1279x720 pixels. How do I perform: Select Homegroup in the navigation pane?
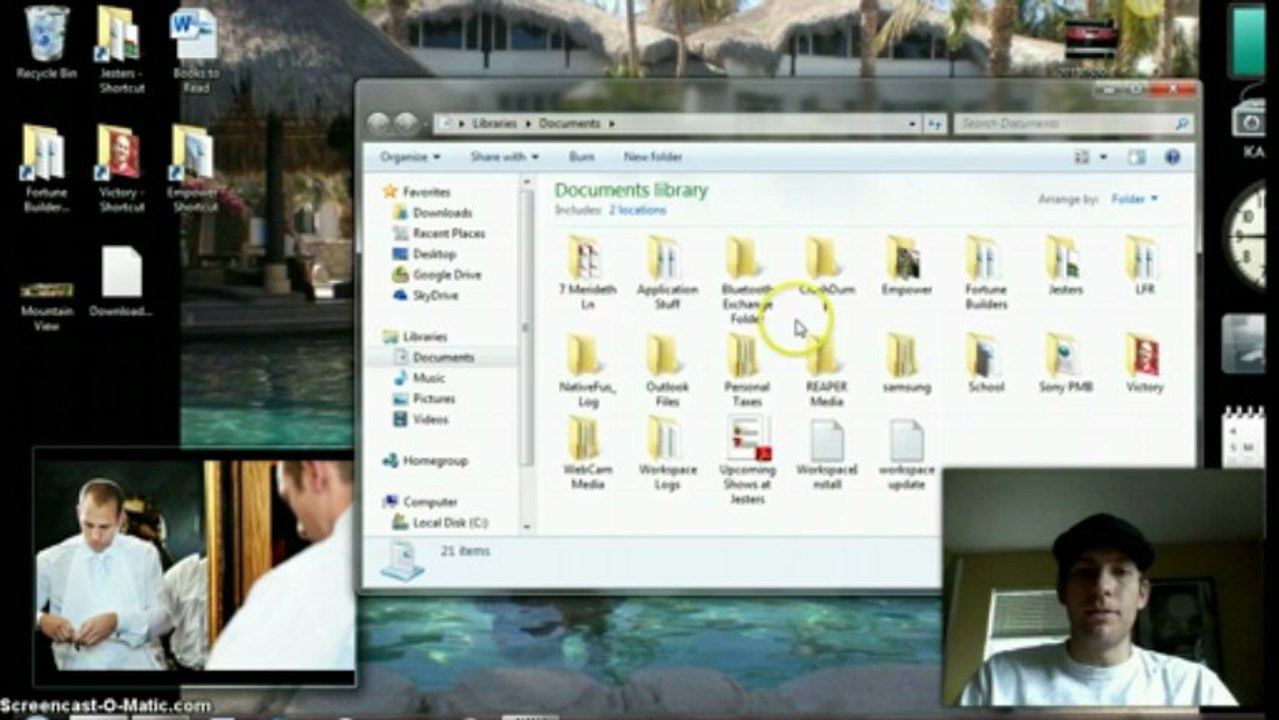point(425,461)
